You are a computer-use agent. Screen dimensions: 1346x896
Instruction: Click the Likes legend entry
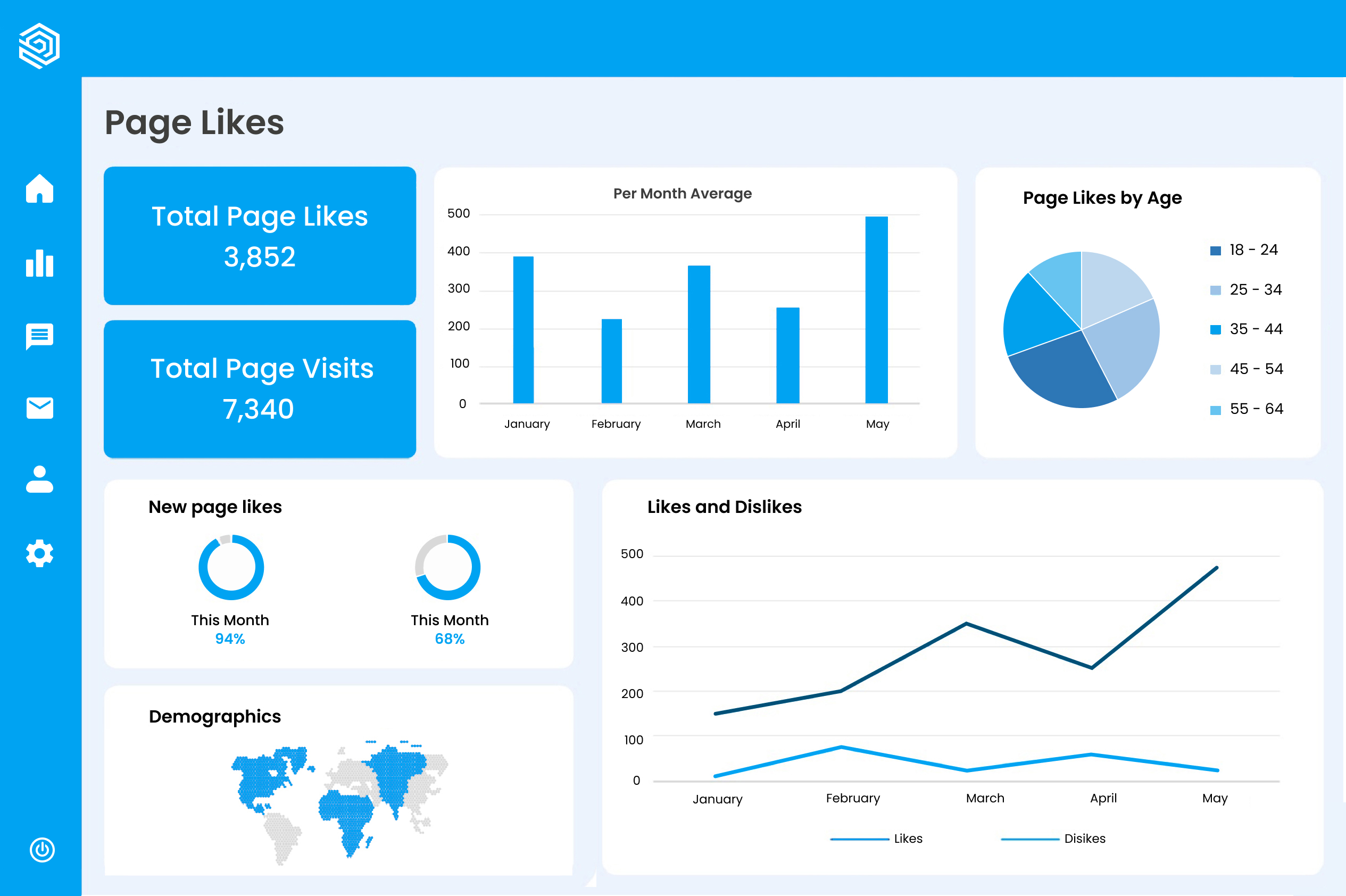(876, 839)
